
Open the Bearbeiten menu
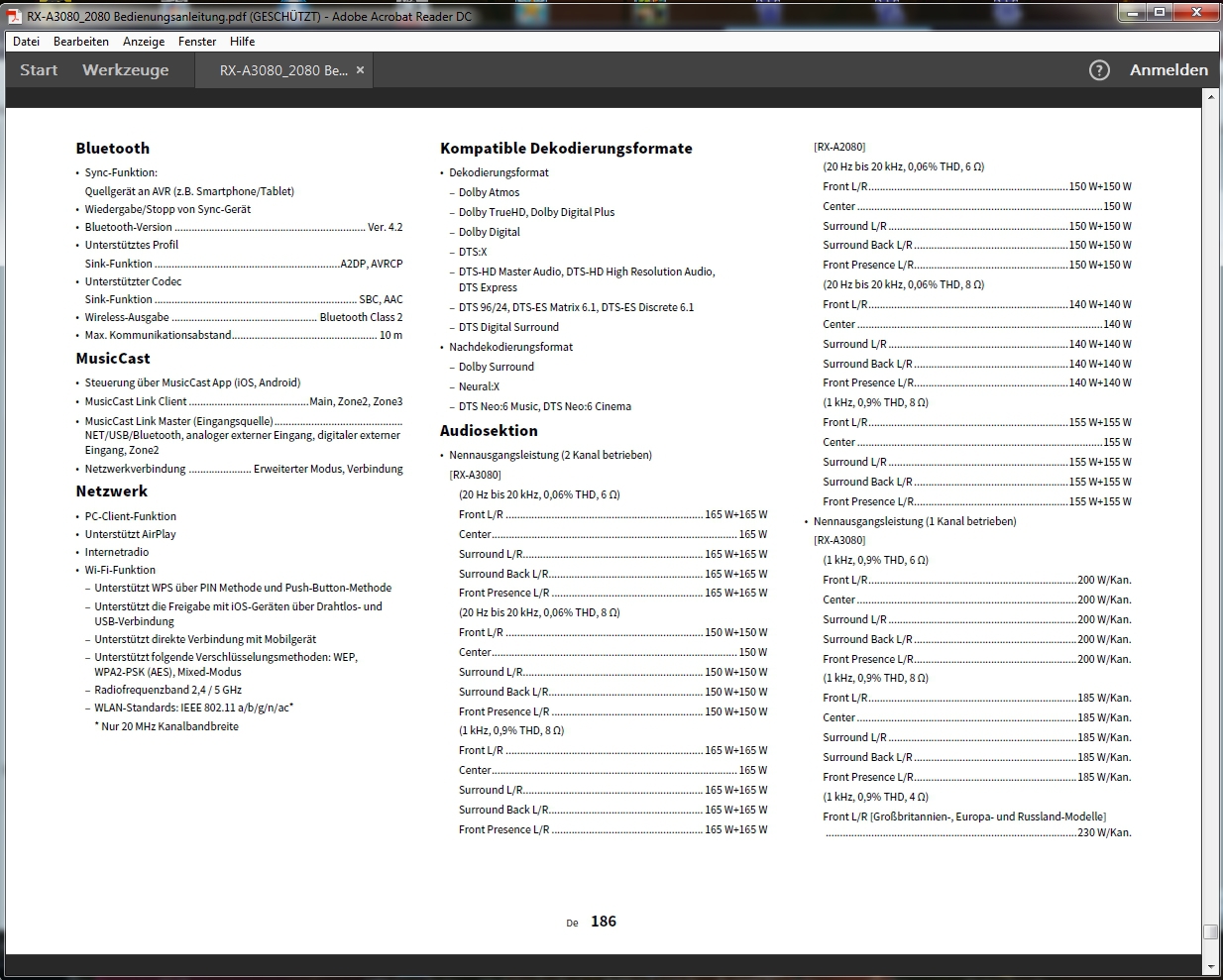[x=81, y=42]
